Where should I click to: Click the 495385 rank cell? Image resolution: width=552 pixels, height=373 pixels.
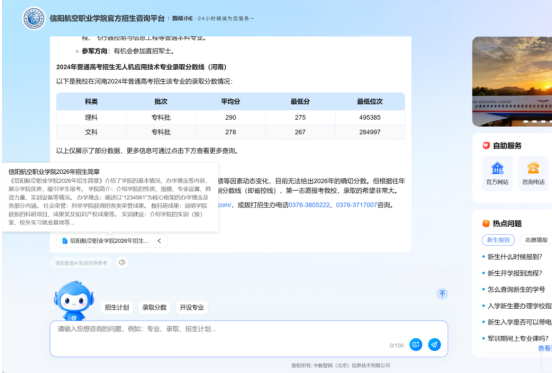370,118
